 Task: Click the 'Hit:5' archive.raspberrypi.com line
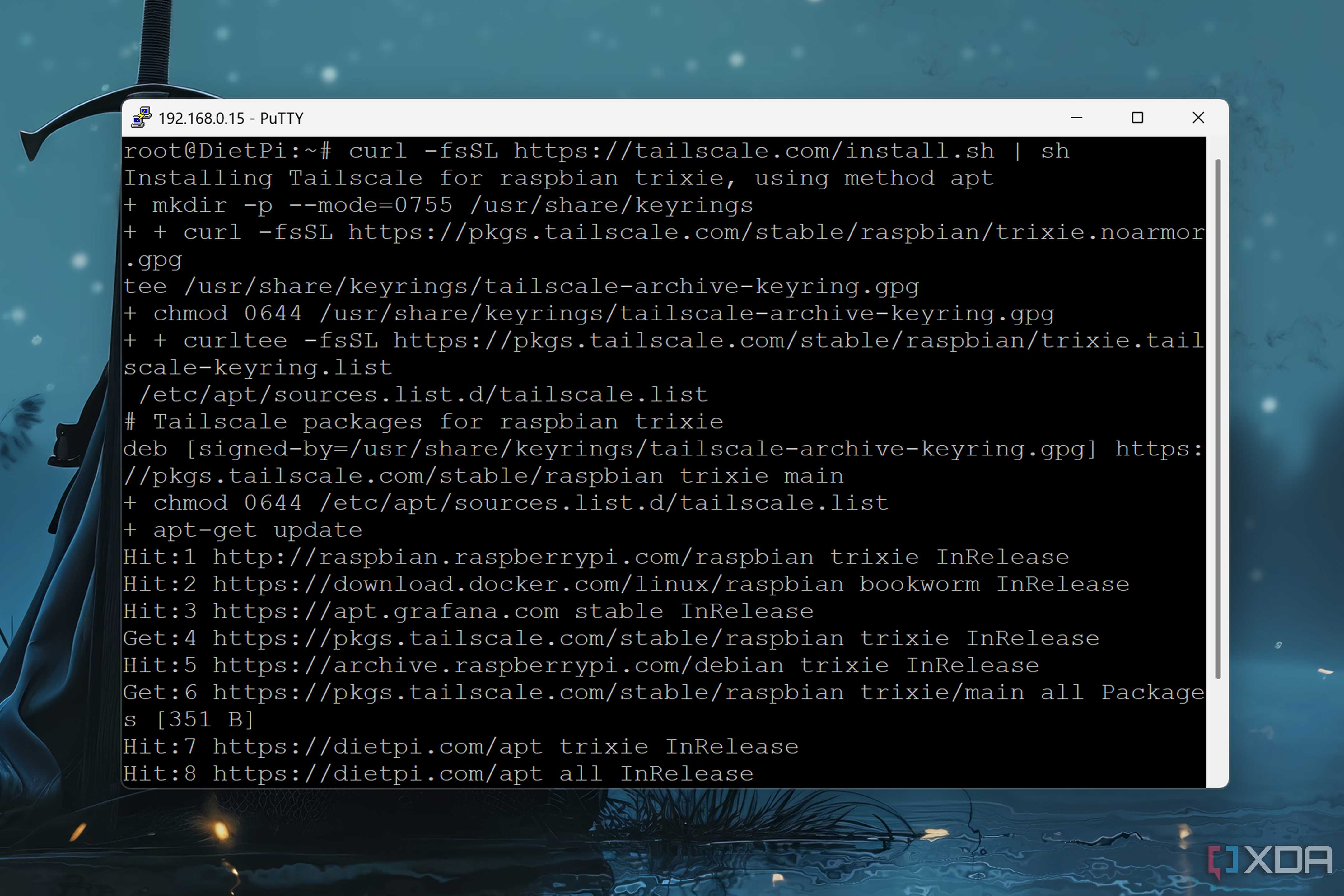coord(581,666)
